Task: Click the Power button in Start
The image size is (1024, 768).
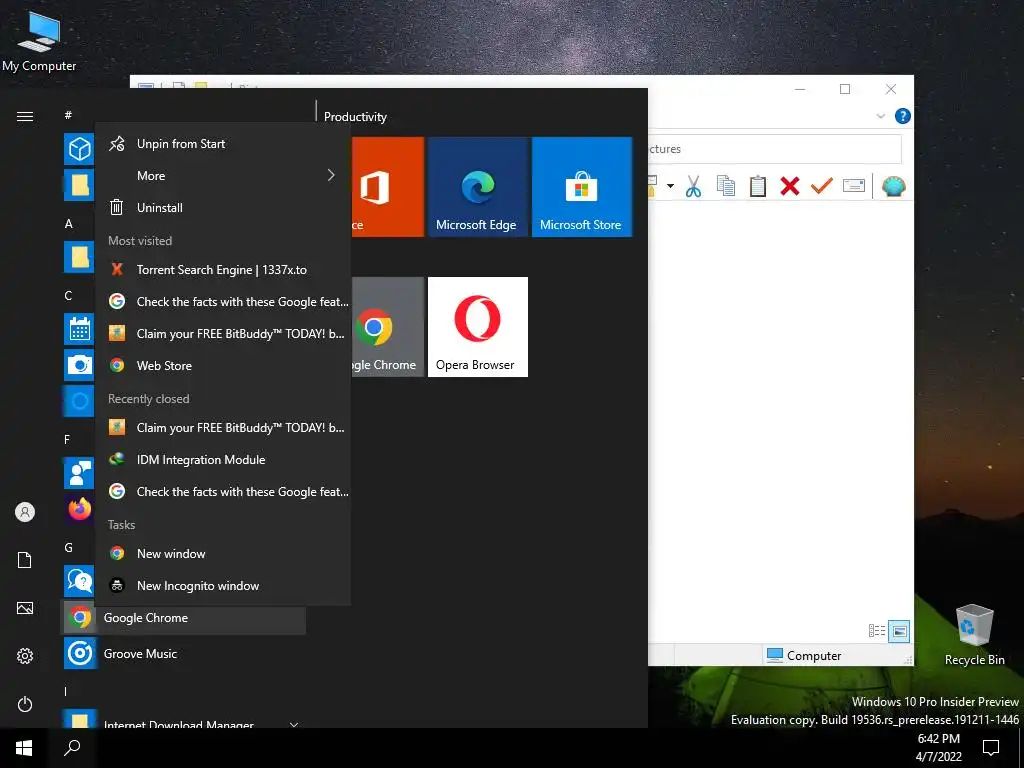Action: click(25, 704)
